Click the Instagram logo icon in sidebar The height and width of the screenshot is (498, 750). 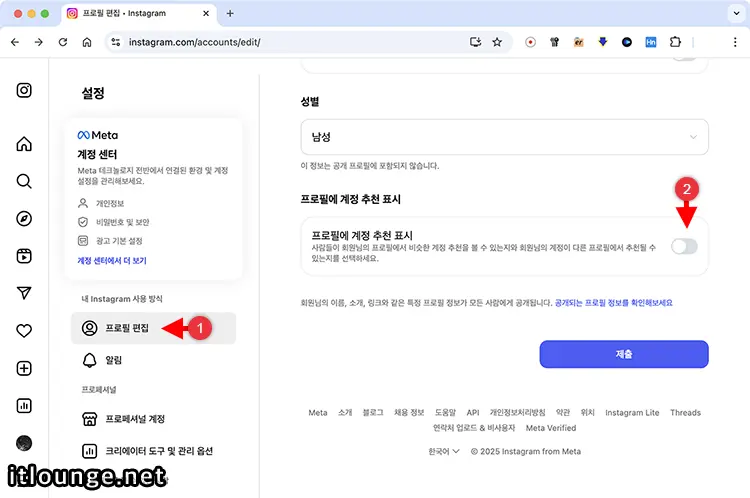pyautogui.click(x=24, y=90)
